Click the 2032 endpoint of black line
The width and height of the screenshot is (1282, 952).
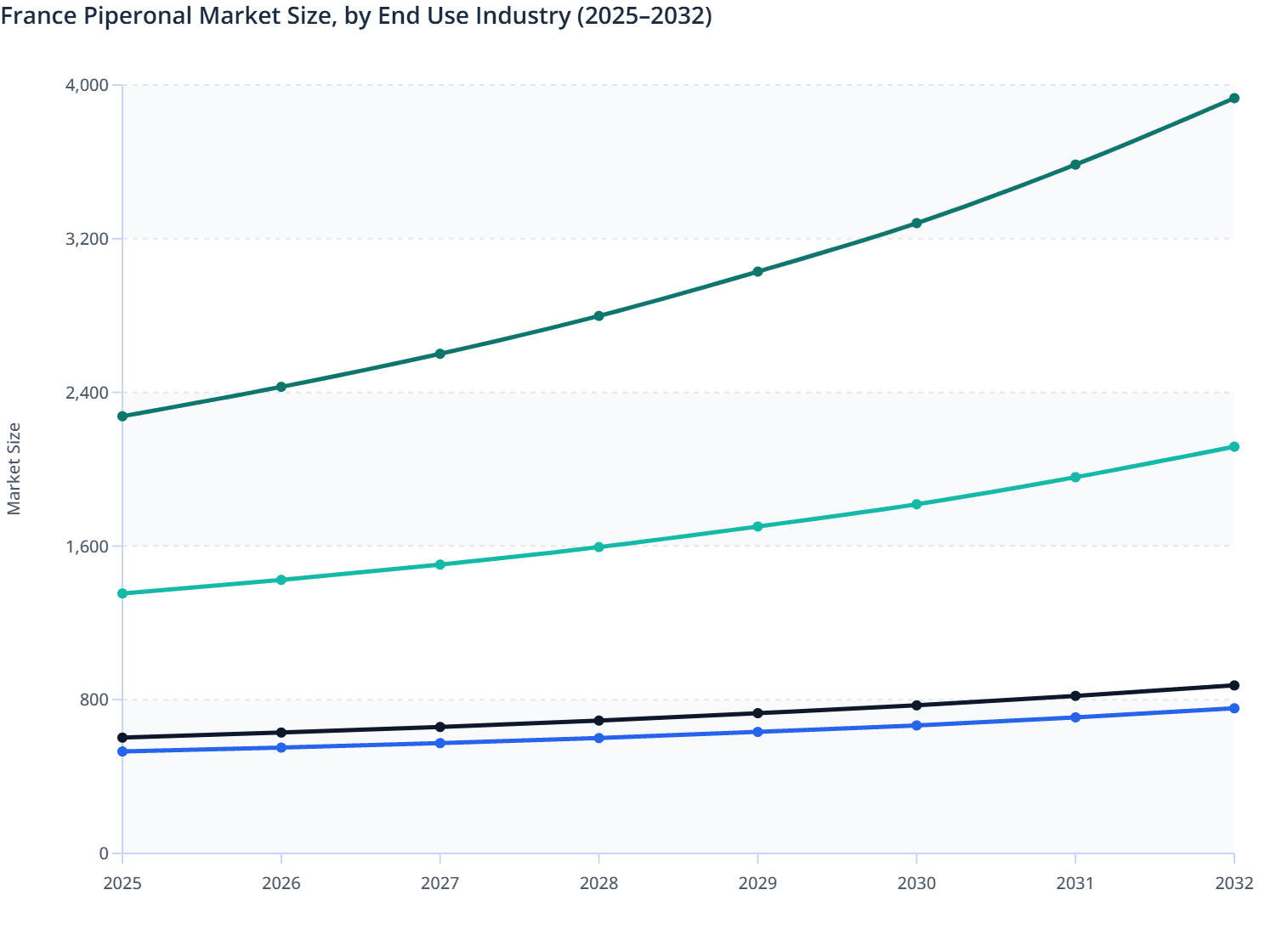(x=1234, y=684)
